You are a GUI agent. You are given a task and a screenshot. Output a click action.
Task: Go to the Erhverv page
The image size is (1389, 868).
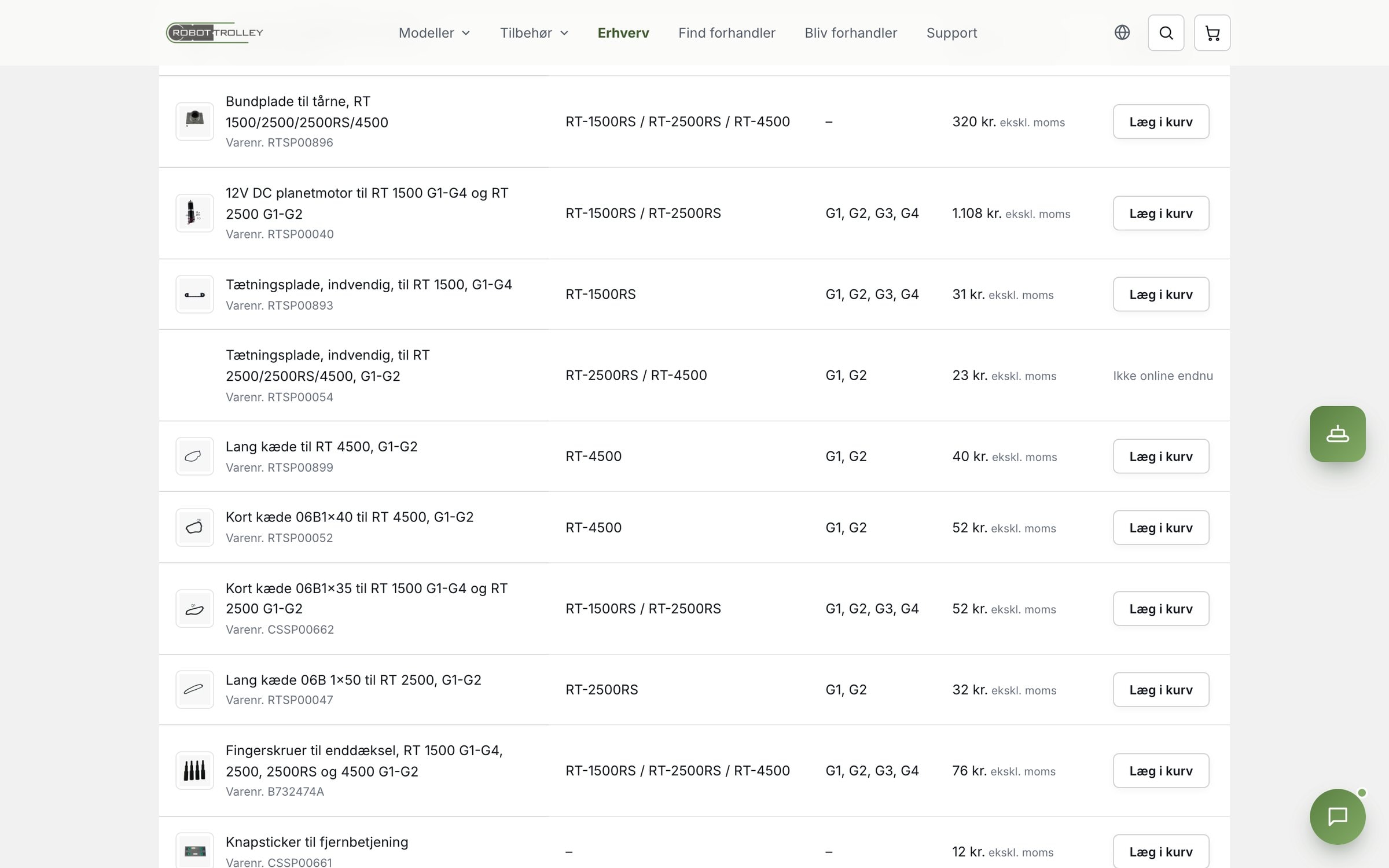(x=623, y=33)
